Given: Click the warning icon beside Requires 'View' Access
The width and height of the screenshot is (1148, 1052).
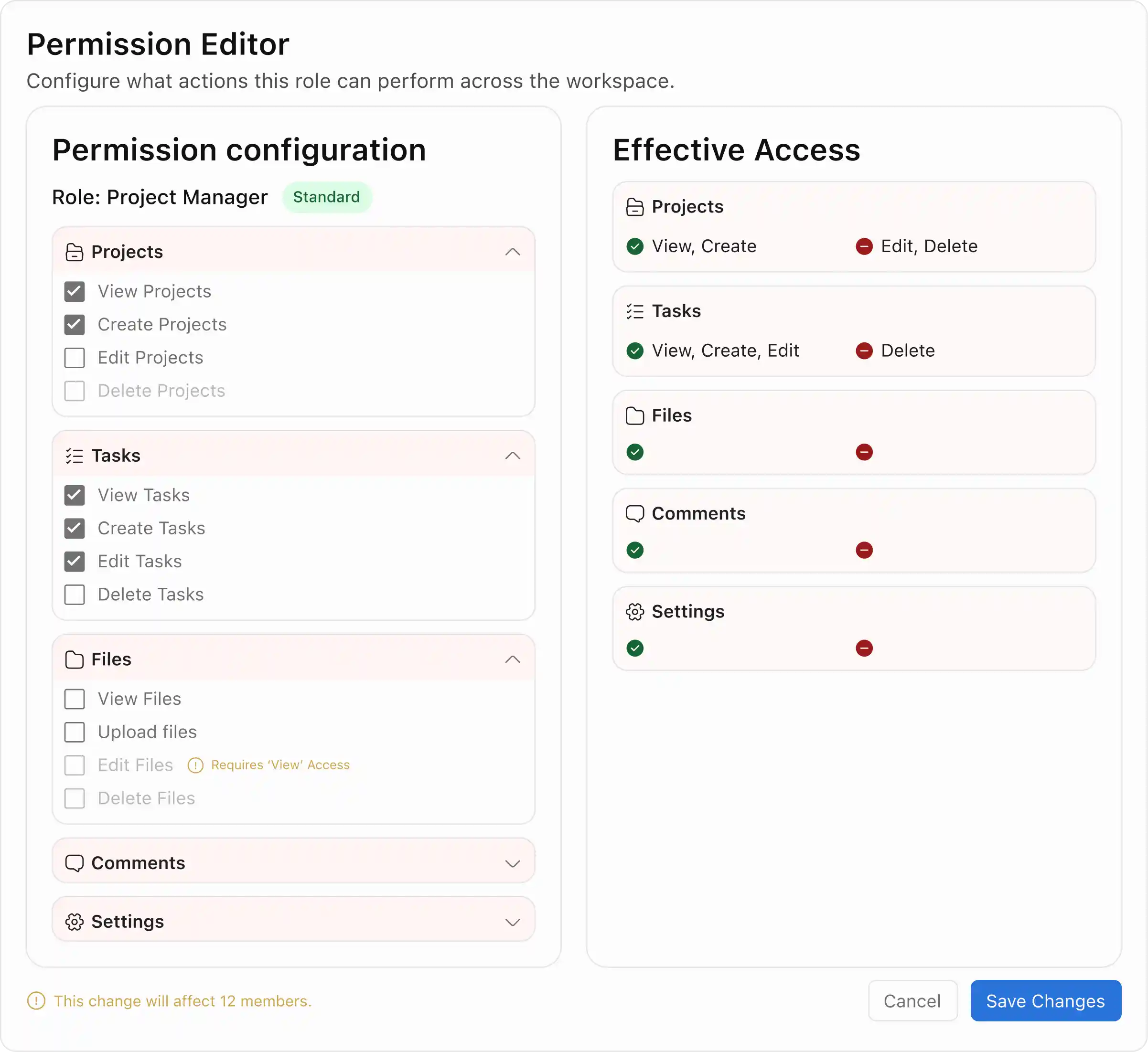Looking at the screenshot, I should tap(195, 765).
